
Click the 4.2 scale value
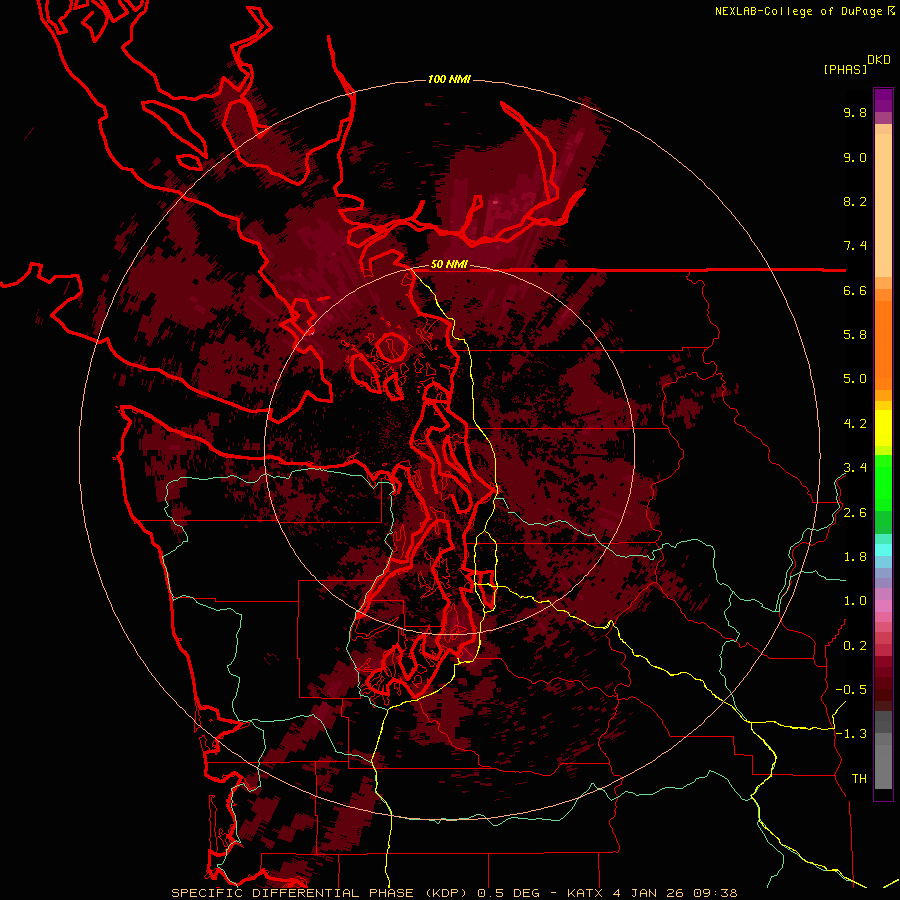pyautogui.click(x=855, y=424)
